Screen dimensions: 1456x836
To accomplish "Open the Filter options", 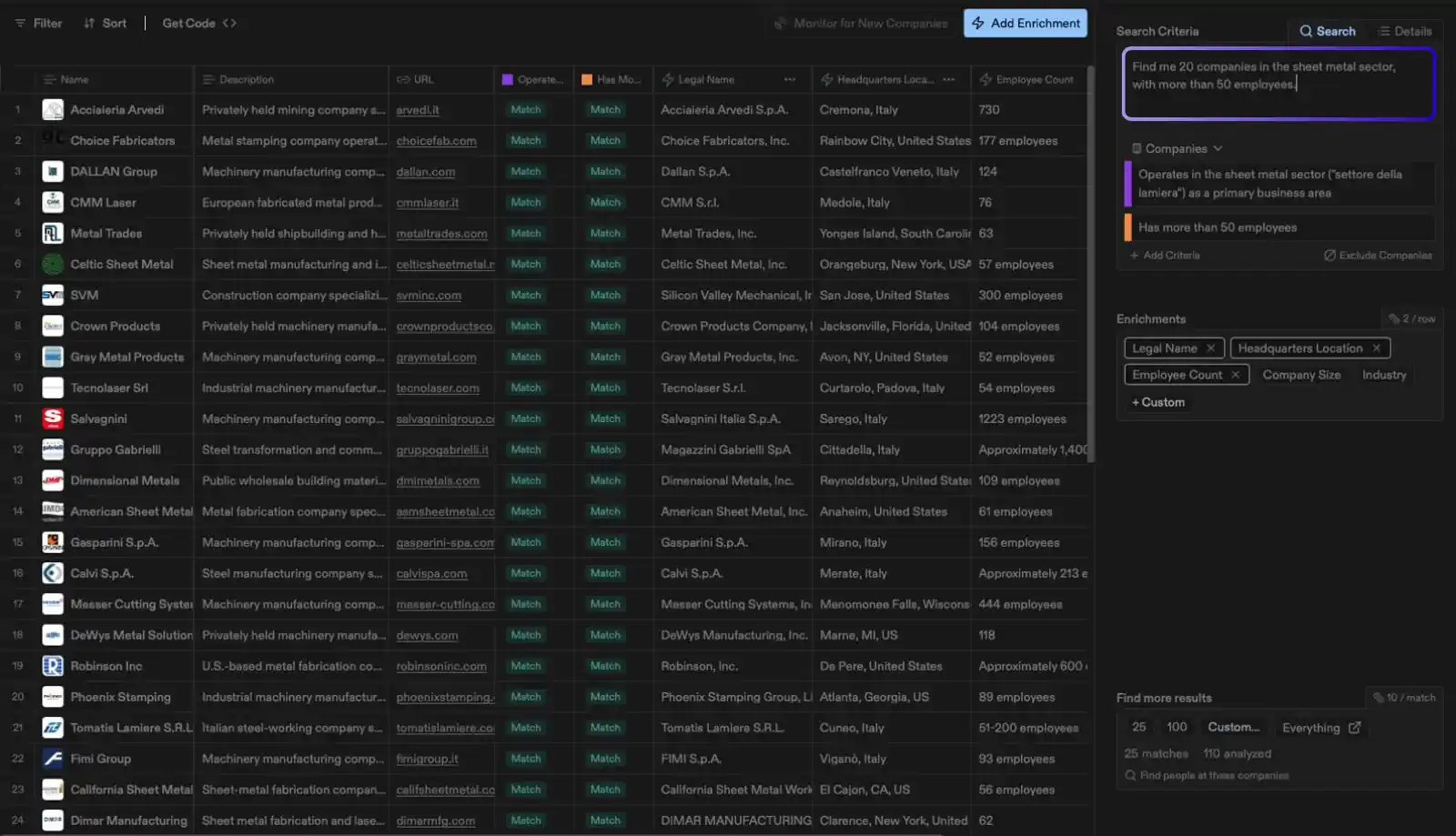I will point(38,23).
